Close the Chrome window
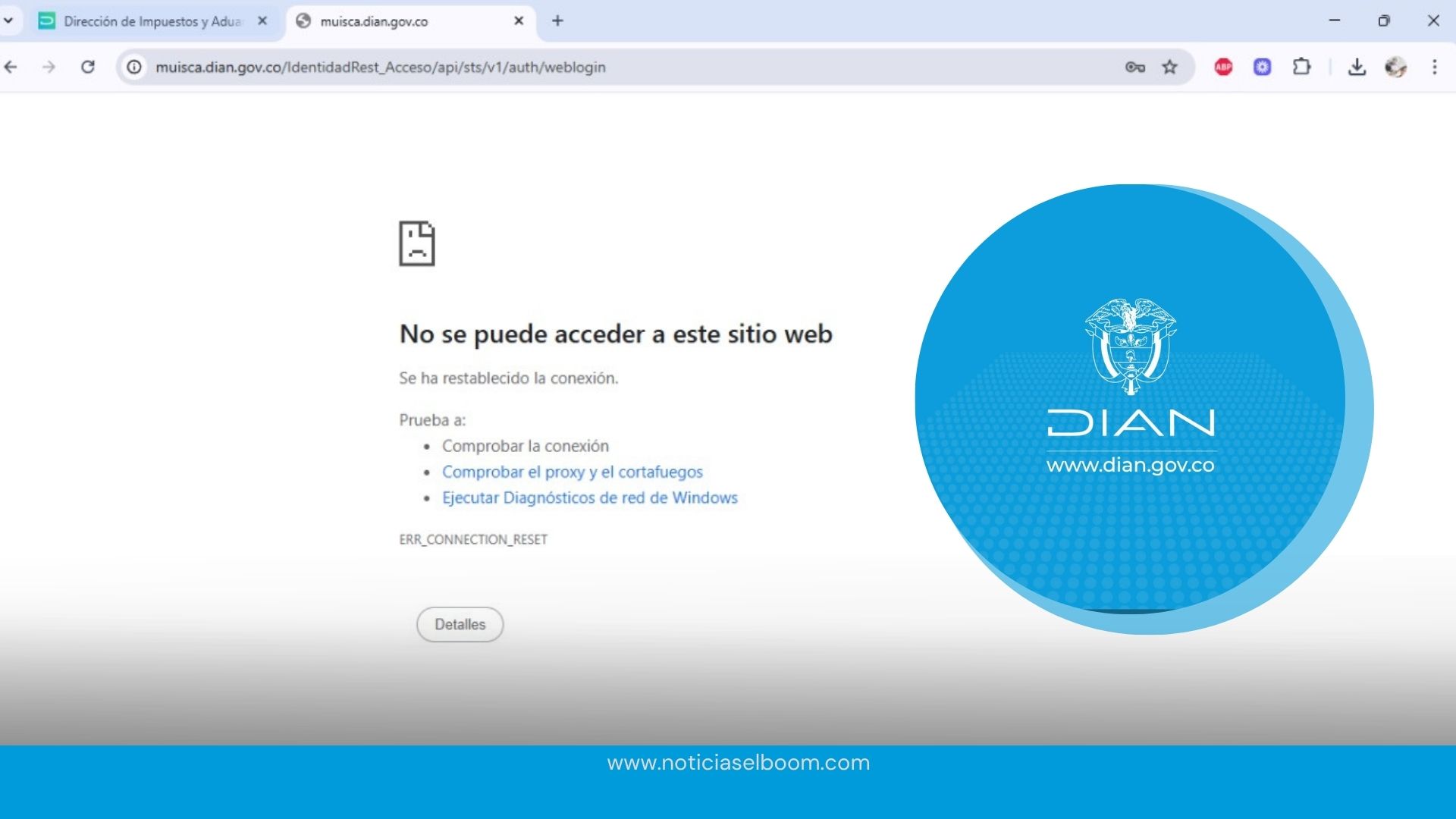Screen dimensions: 1456x819 [1433, 20]
